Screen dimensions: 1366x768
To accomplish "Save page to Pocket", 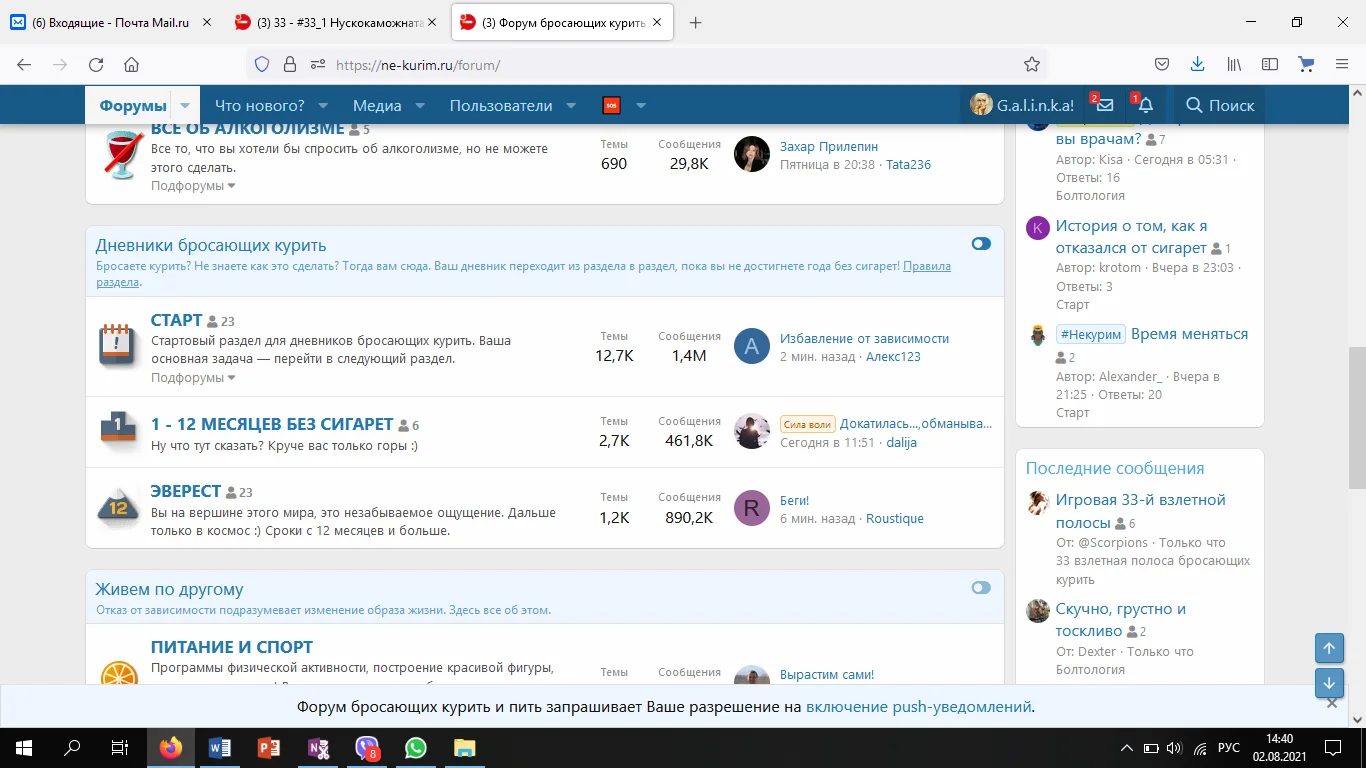I will 1162,64.
